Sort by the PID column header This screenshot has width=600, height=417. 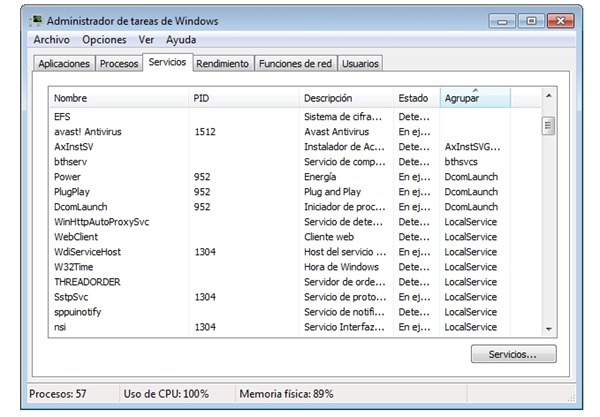(x=244, y=98)
